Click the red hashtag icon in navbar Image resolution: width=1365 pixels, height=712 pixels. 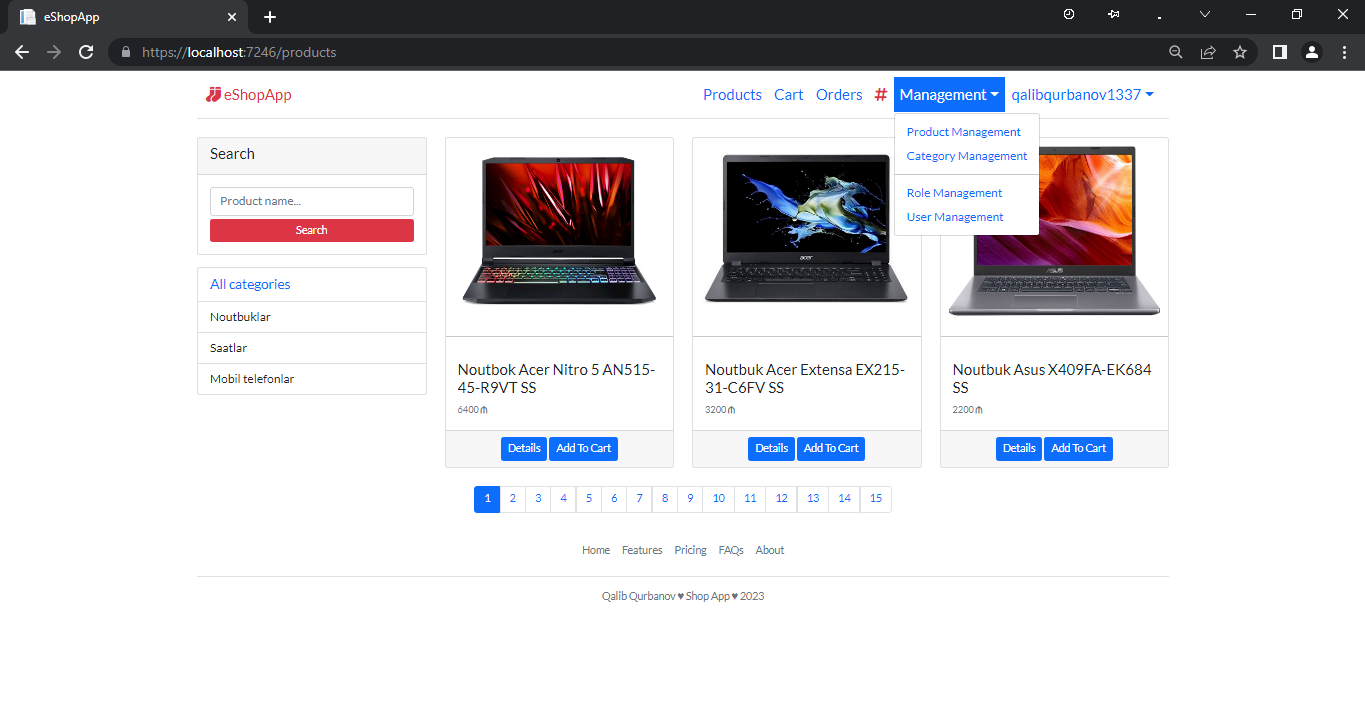click(881, 95)
